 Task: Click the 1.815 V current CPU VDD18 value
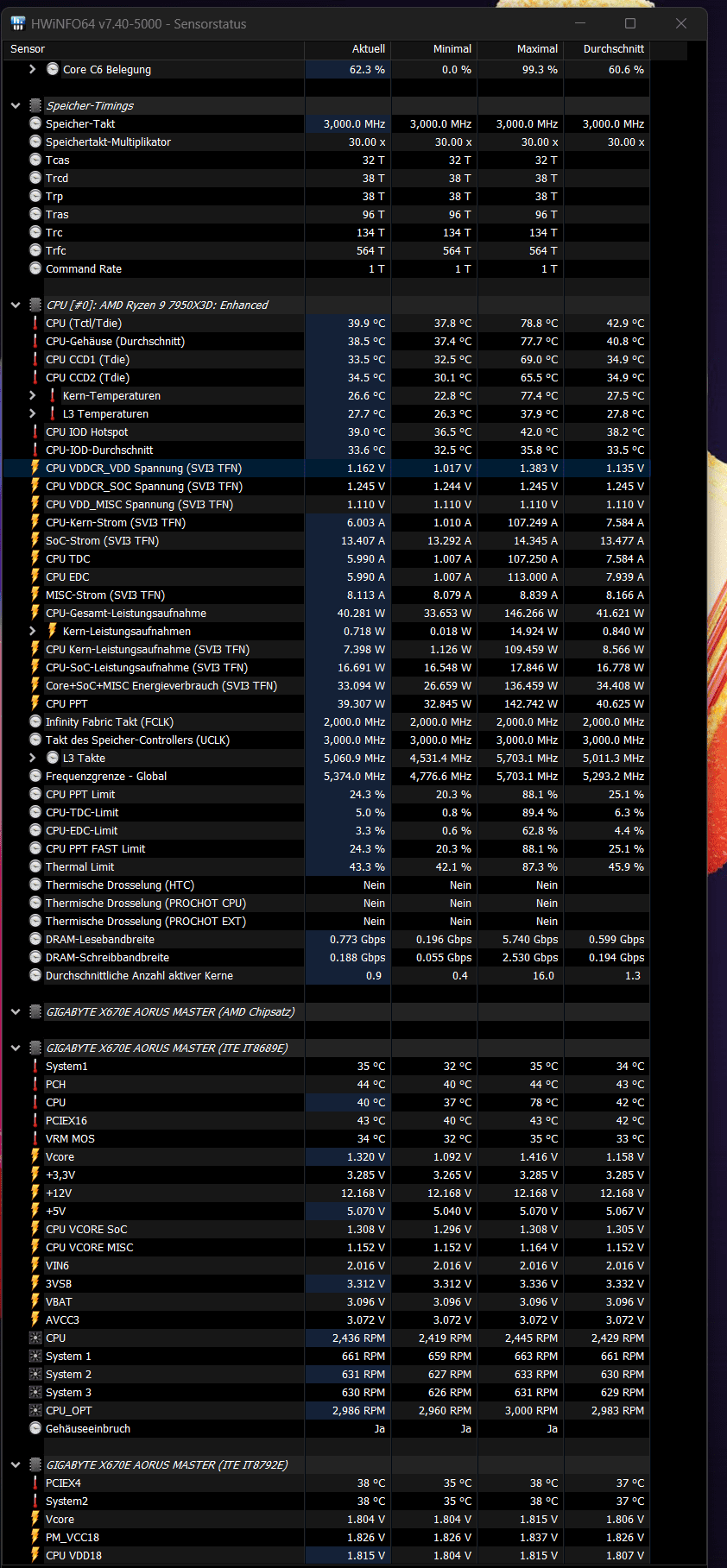[366, 1555]
